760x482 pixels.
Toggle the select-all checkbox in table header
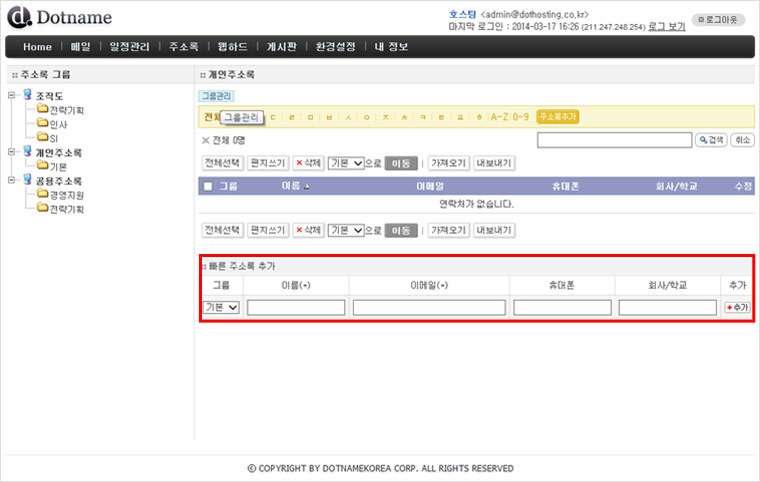(208, 186)
